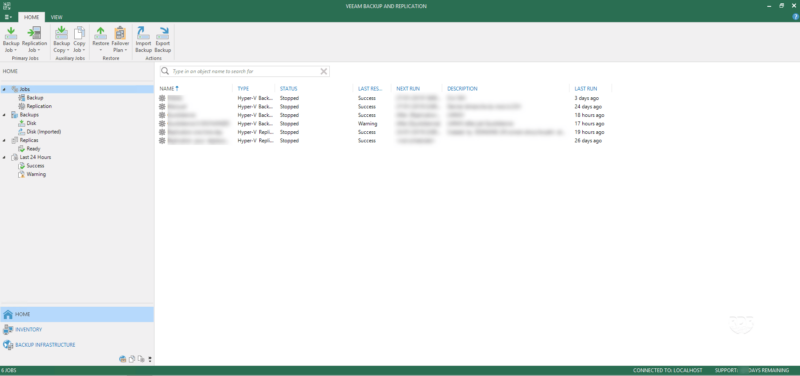The width and height of the screenshot is (800, 376).
Task: Open the Failover Plan ribbon button
Action: tap(120, 40)
